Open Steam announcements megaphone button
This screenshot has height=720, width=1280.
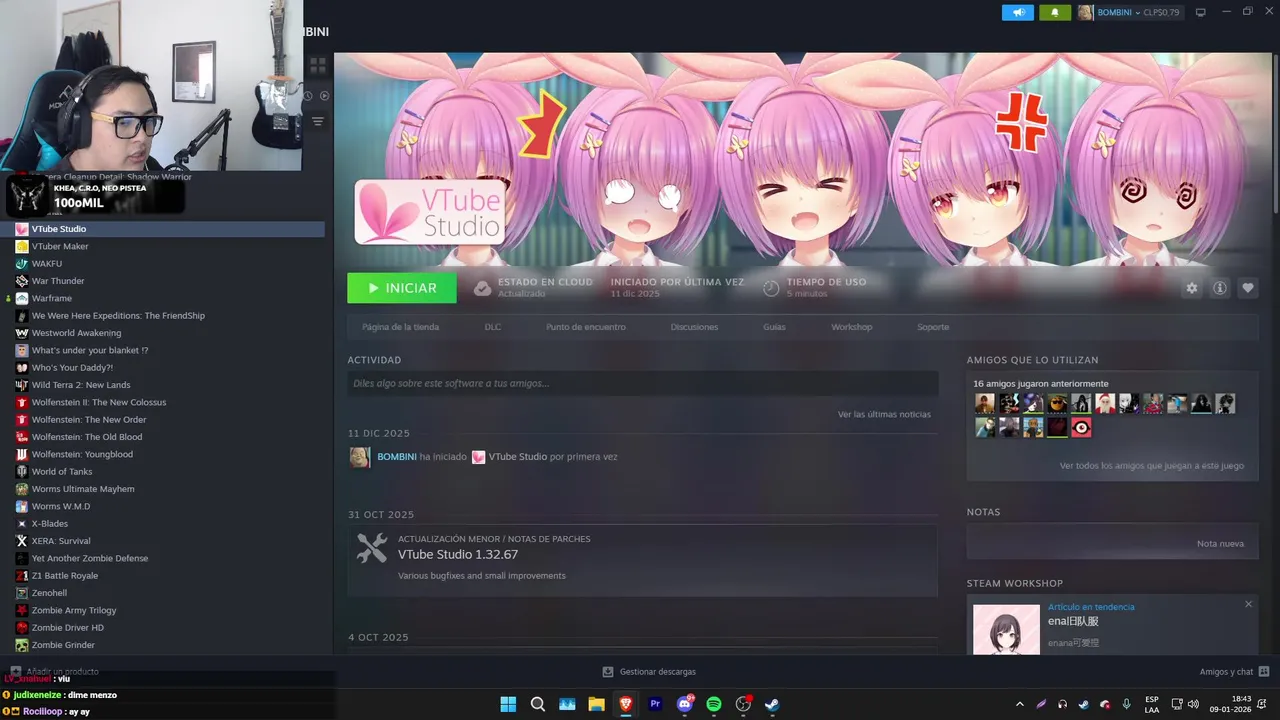coord(1018,12)
